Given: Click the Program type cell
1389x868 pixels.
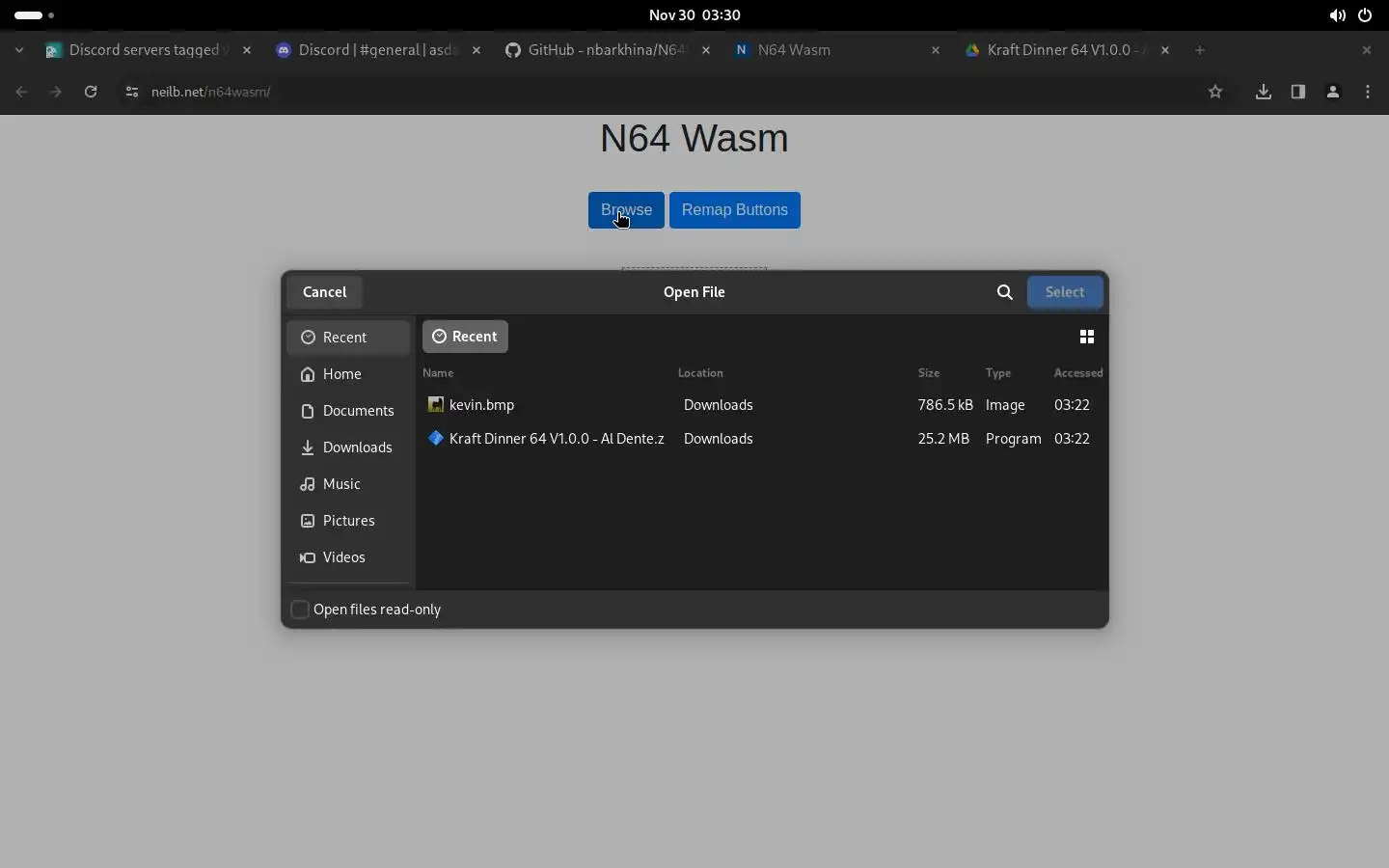Looking at the screenshot, I should point(1014,439).
